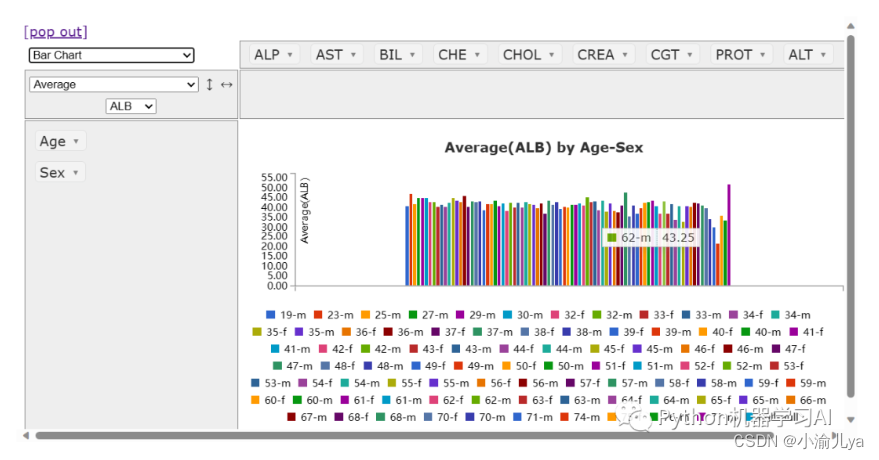Click the 48-m legend entry

383,366
